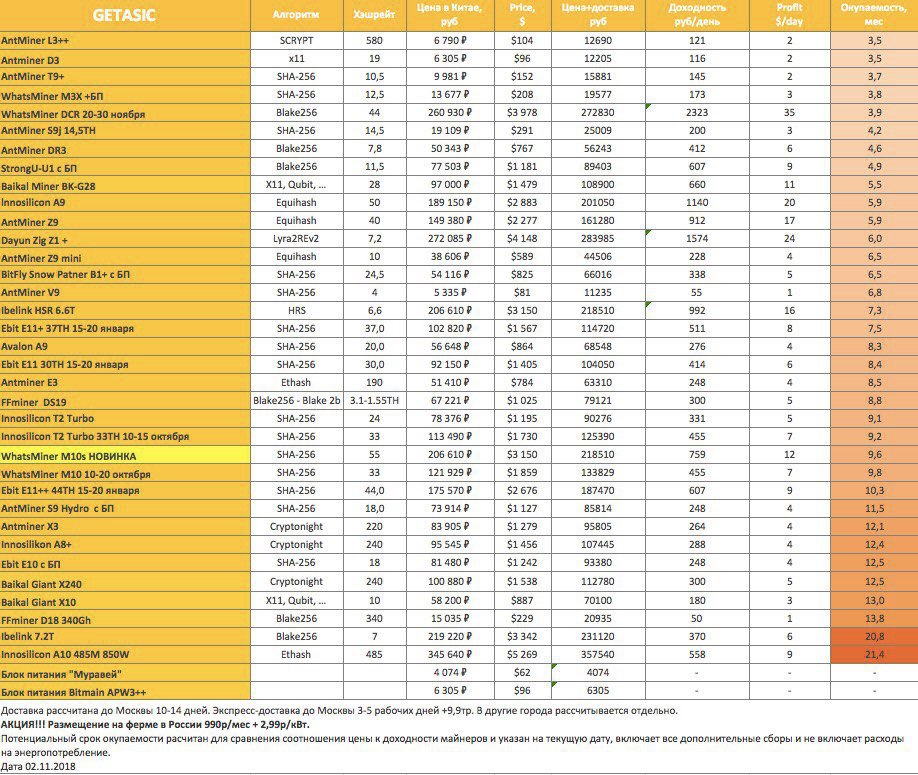Viewport: 918px width, 775px height.
Task: Select the 1574 daily income cell
Action: click(x=697, y=239)
